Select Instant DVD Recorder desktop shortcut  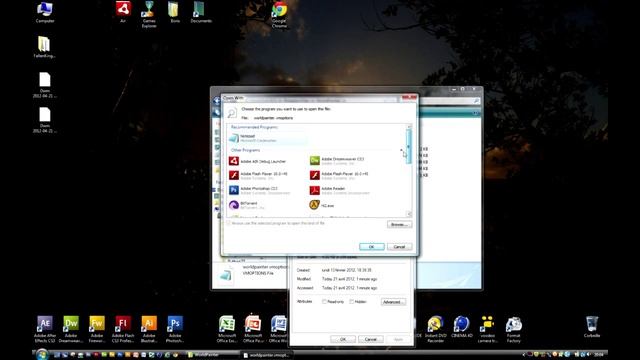(x=436, y=329)
